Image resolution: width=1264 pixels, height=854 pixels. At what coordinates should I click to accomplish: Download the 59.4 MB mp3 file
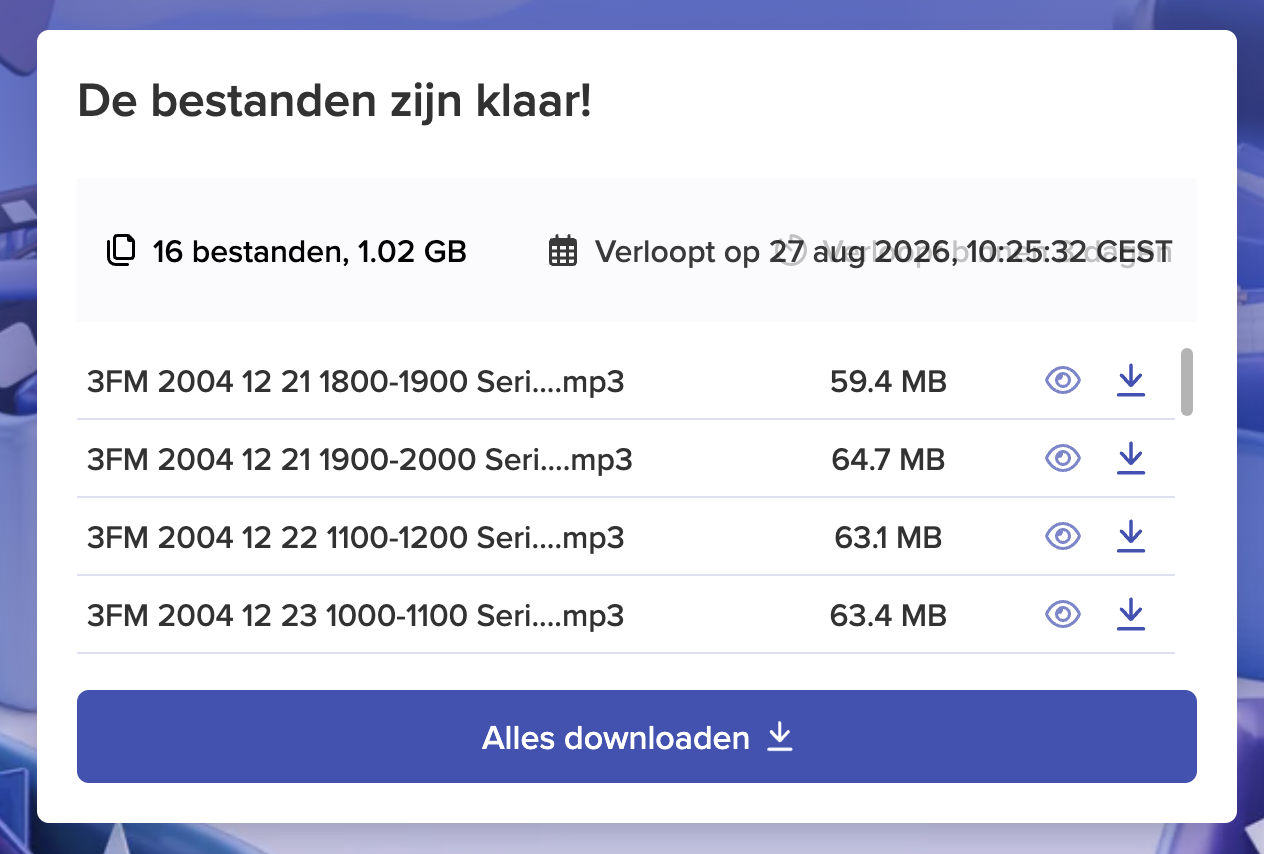(x=1130, y=380)
